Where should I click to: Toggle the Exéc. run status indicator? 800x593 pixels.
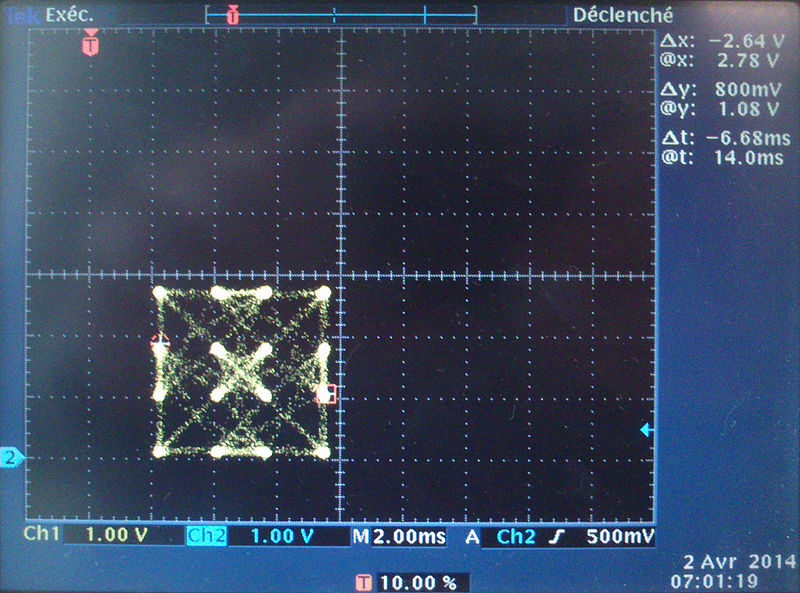click(68, 16)
